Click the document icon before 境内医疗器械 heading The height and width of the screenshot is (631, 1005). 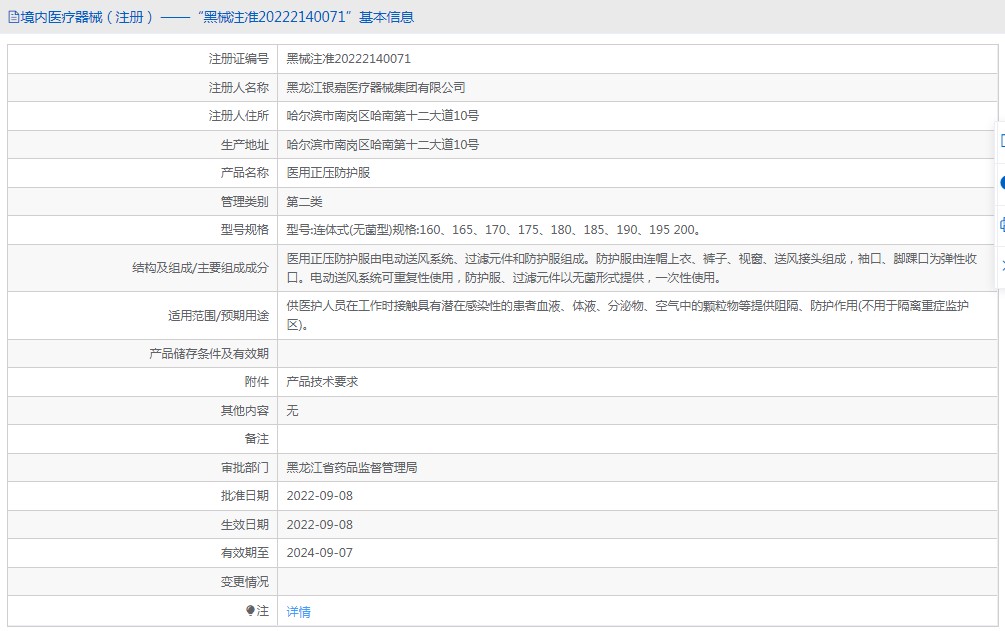tap(13, 17)
